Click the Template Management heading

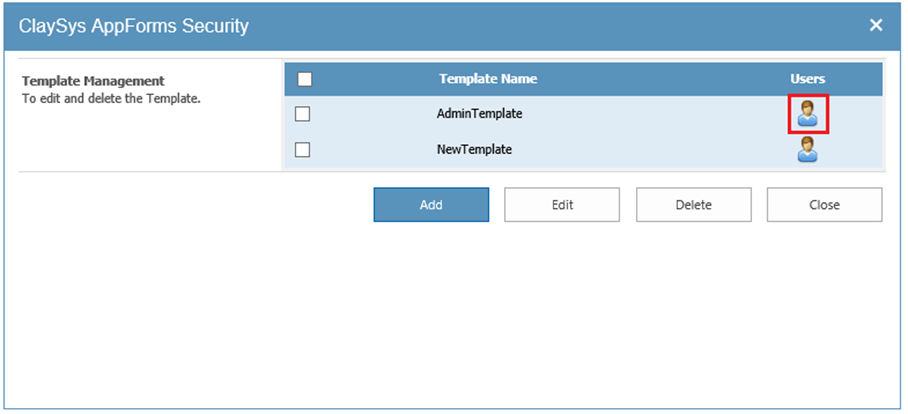[x=93, y=81]
